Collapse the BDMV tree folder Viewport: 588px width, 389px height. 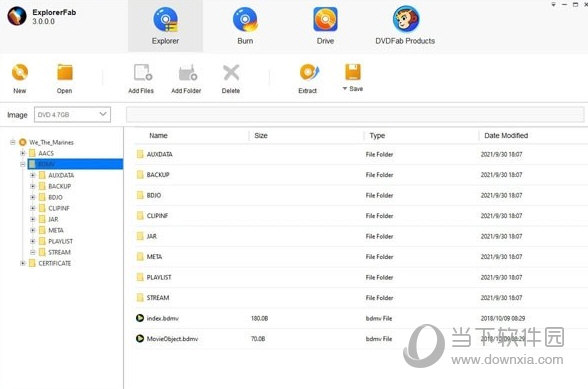22,164
